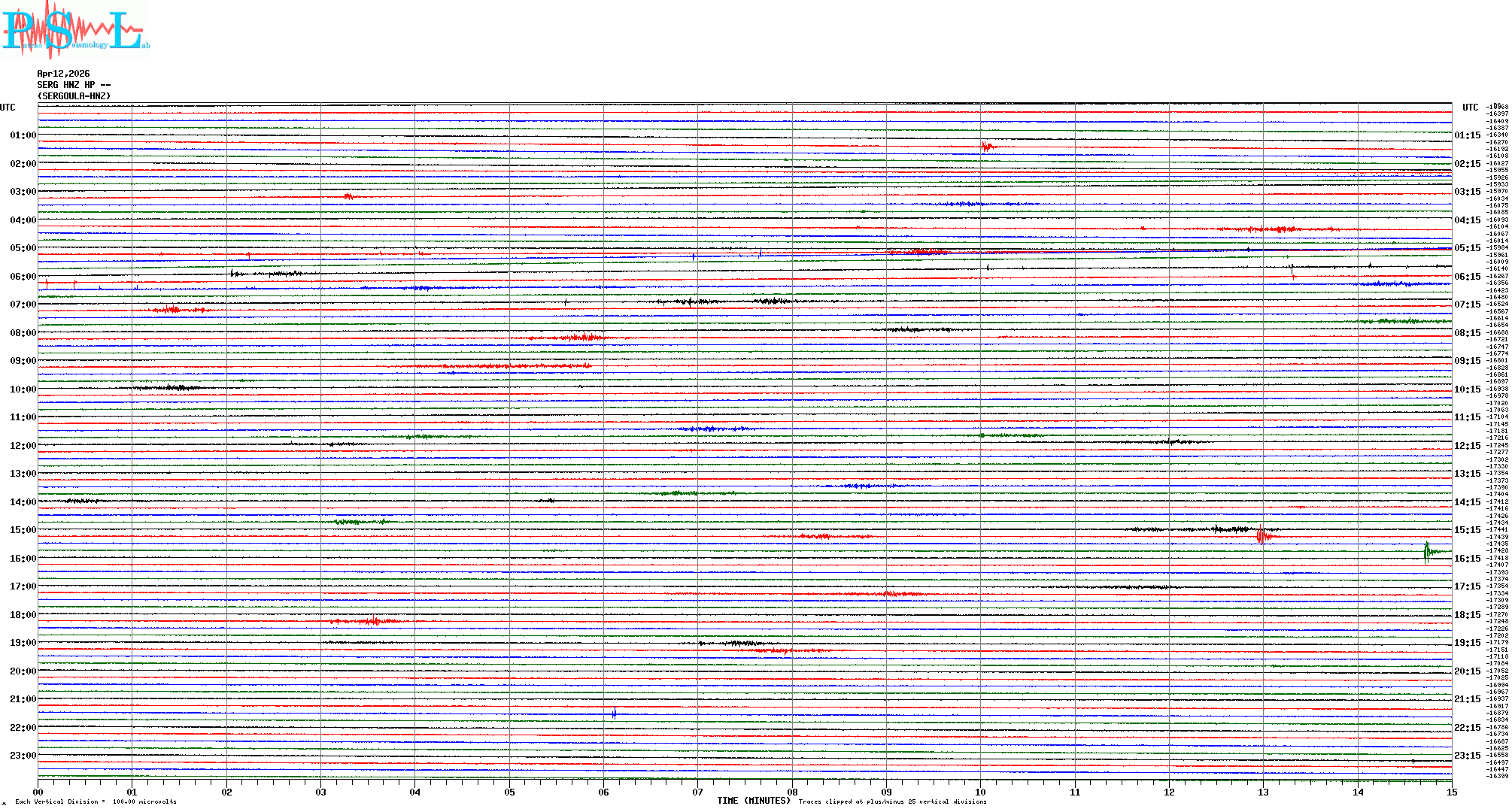1512x812 pixels.
Task: Click the 23:00 hour label on left
Action: coord(23,756)
